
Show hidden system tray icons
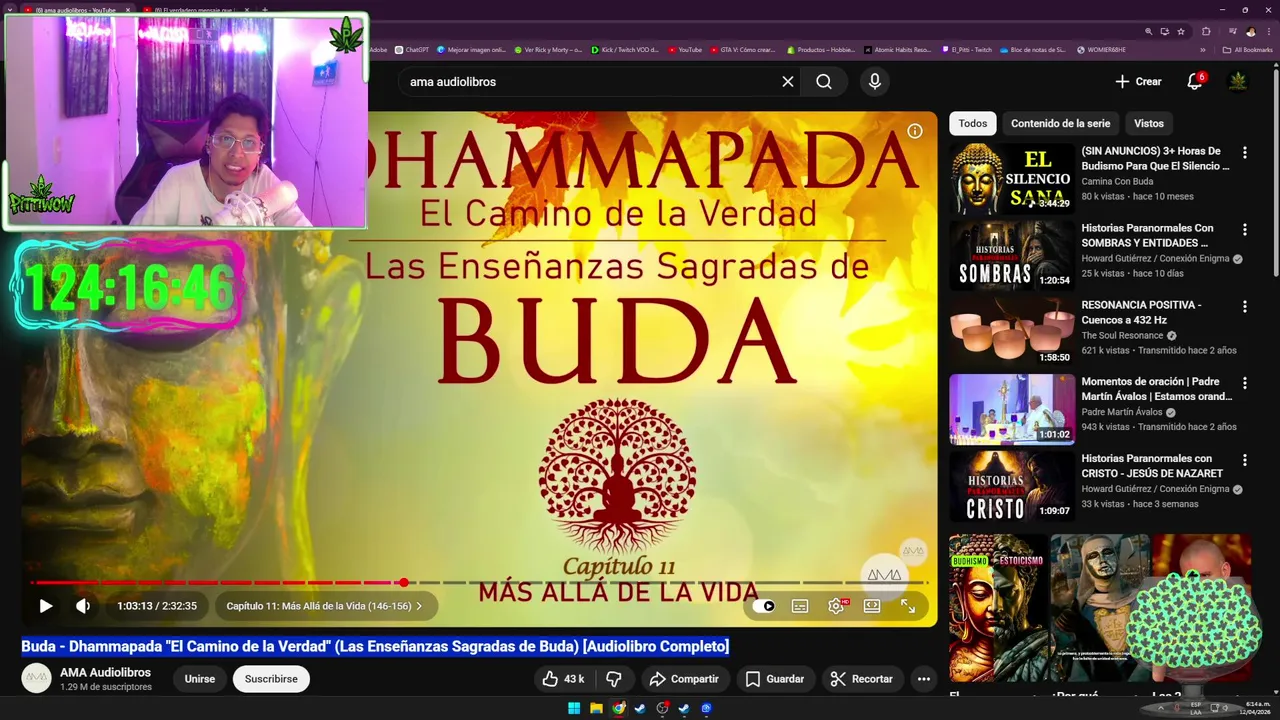[1161, 709]
